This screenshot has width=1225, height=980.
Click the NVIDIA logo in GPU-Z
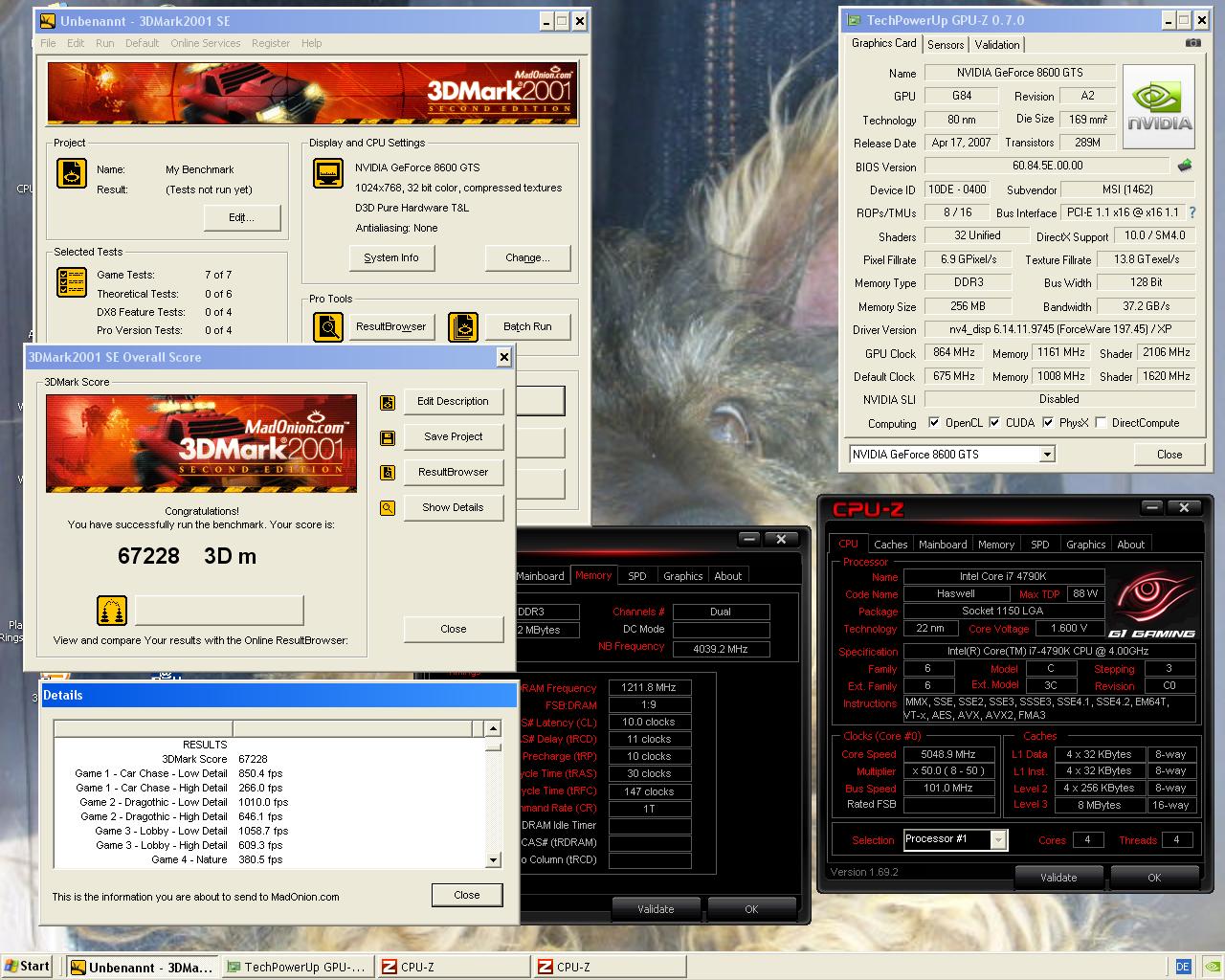coord(1159,107)
